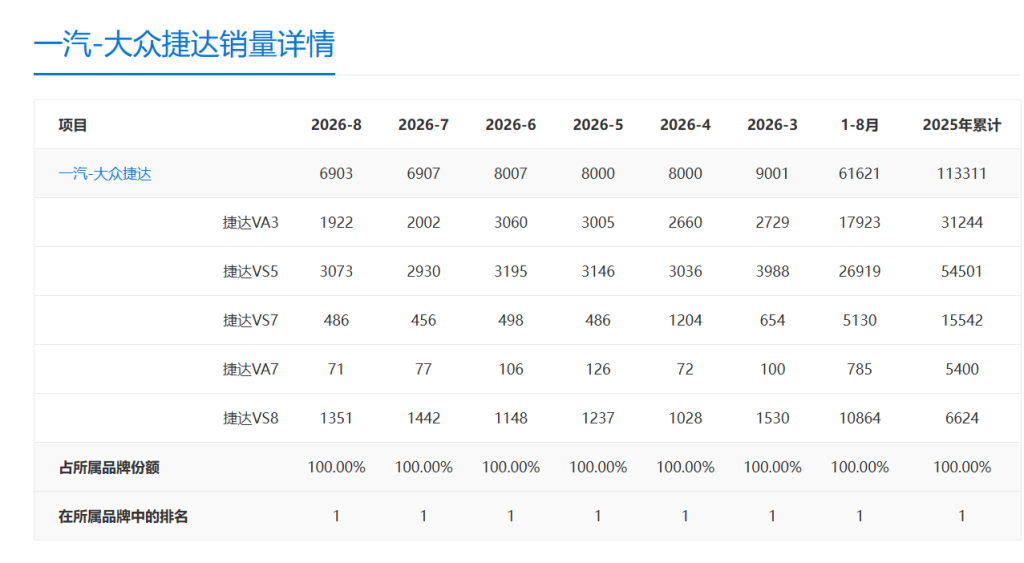The width and height of the screenshot is (1024, 563).
Task: Click the 2025年累计 column header
Action: pyautogui.click(x=962, y=125)
